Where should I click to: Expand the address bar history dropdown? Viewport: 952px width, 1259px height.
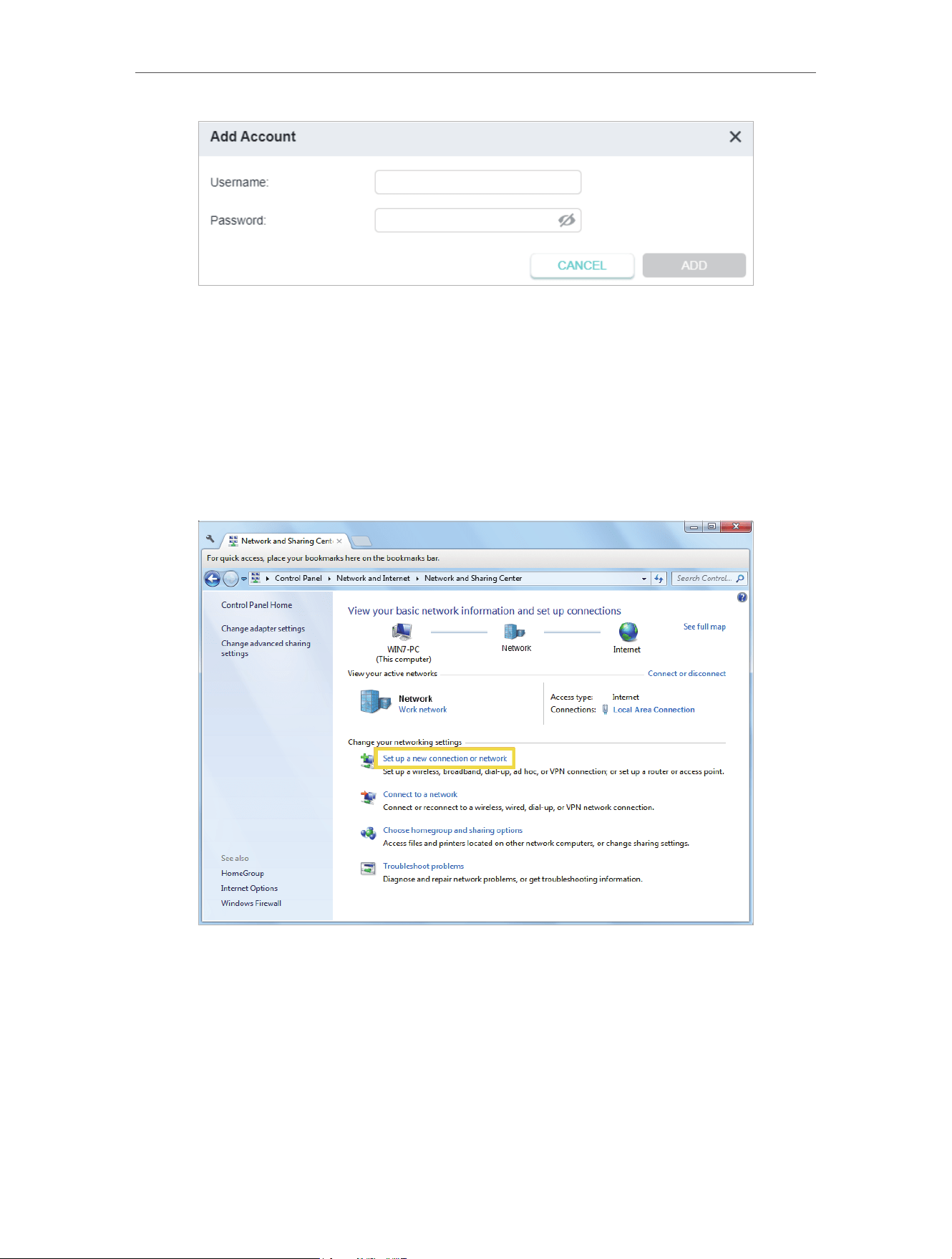[x=644, y=579]
